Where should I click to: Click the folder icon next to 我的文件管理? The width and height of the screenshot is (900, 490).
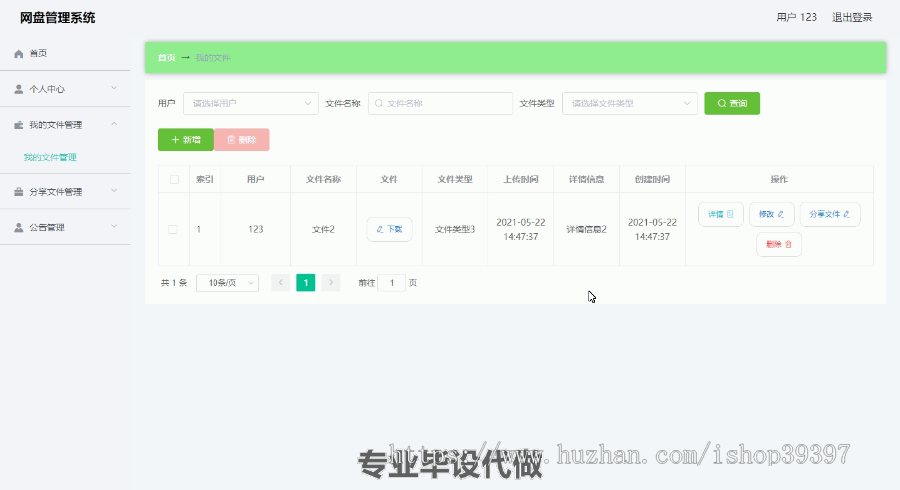click(x=18, y=125)
